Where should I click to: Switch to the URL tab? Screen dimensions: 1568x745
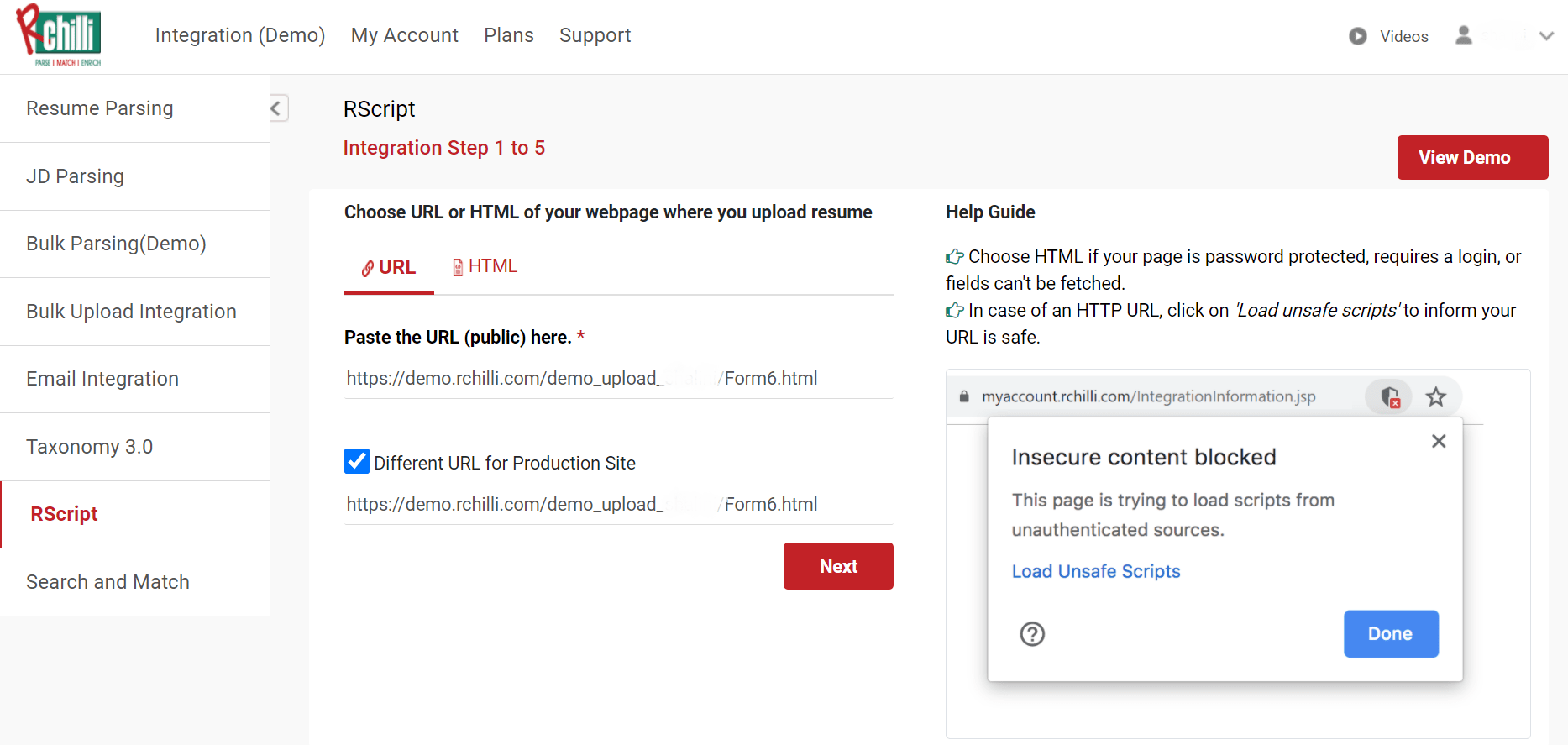(x=389, y=267)
